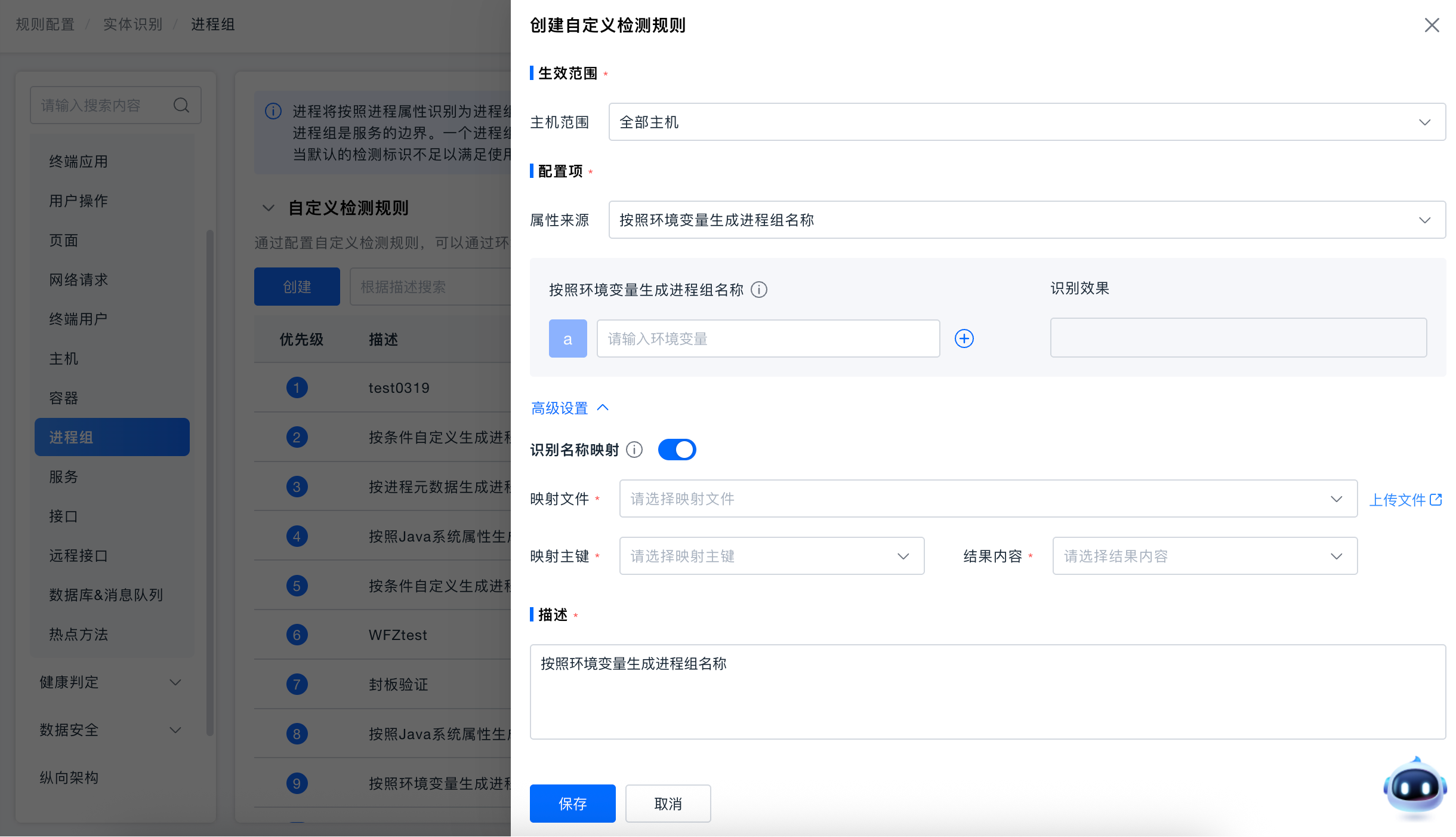
Task: Select 用户操作 in the sidebar
Action: coord(112,201)
